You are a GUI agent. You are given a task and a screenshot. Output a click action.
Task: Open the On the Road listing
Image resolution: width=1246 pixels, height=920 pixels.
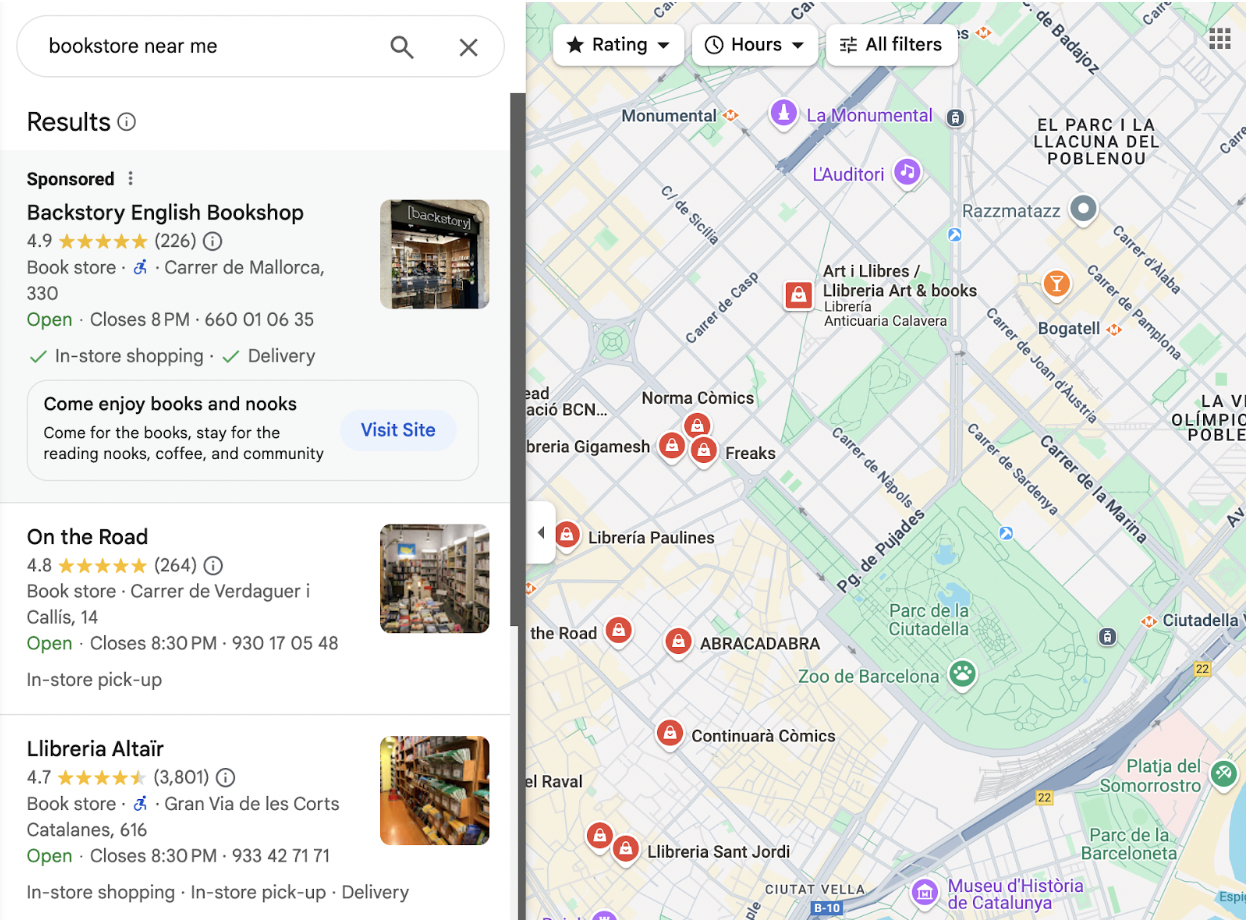point(87,537)
